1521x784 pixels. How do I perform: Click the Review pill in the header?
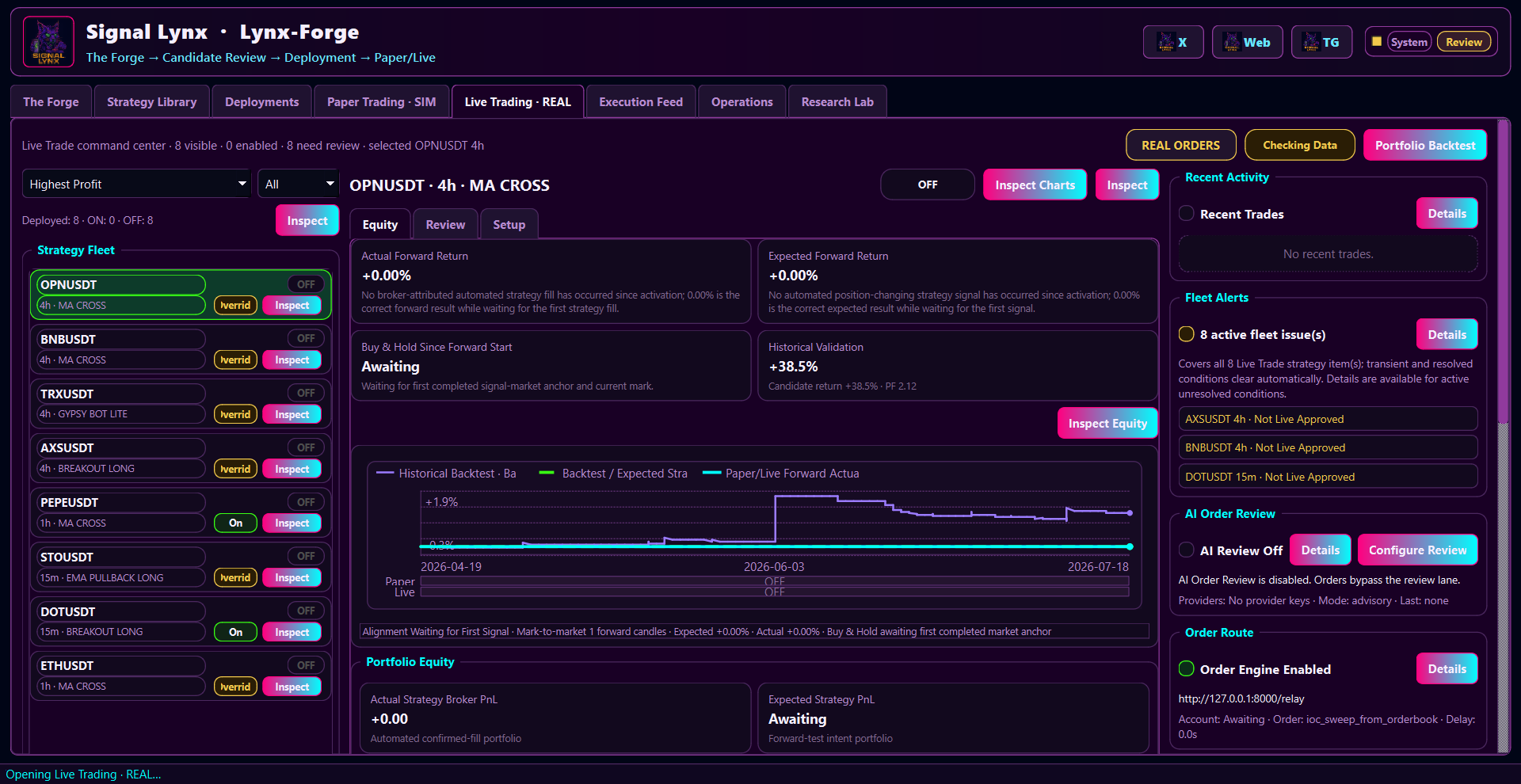(x=1463, y=42)
